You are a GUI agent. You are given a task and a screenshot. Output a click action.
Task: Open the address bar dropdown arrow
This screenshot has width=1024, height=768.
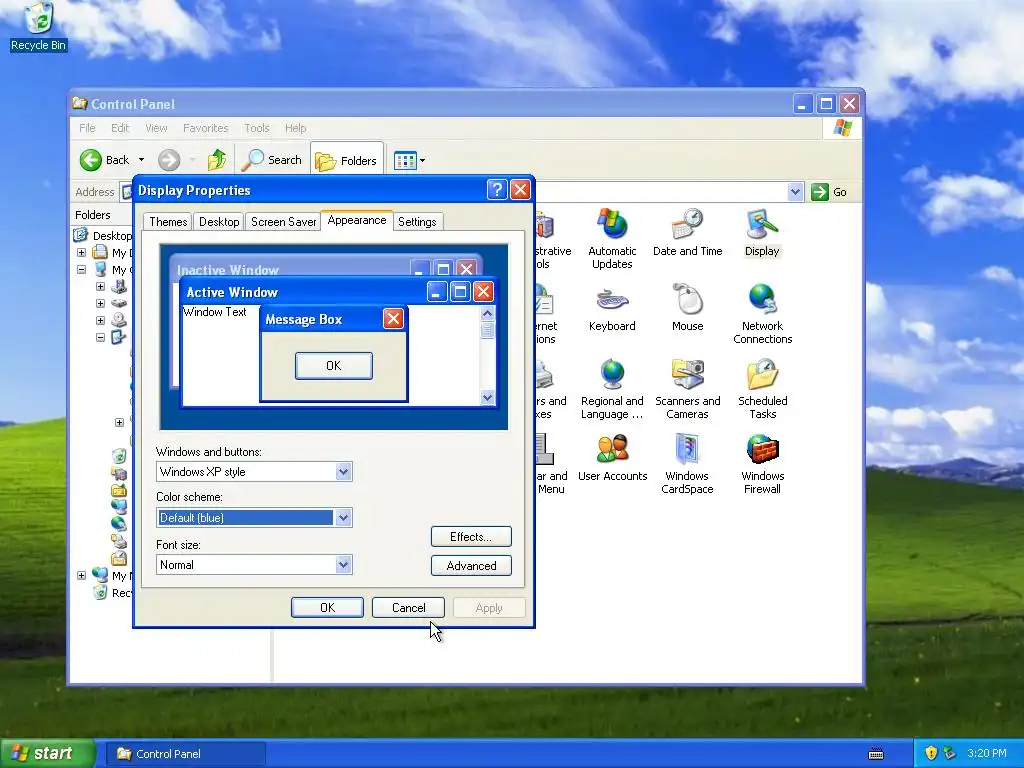point(795,192)
